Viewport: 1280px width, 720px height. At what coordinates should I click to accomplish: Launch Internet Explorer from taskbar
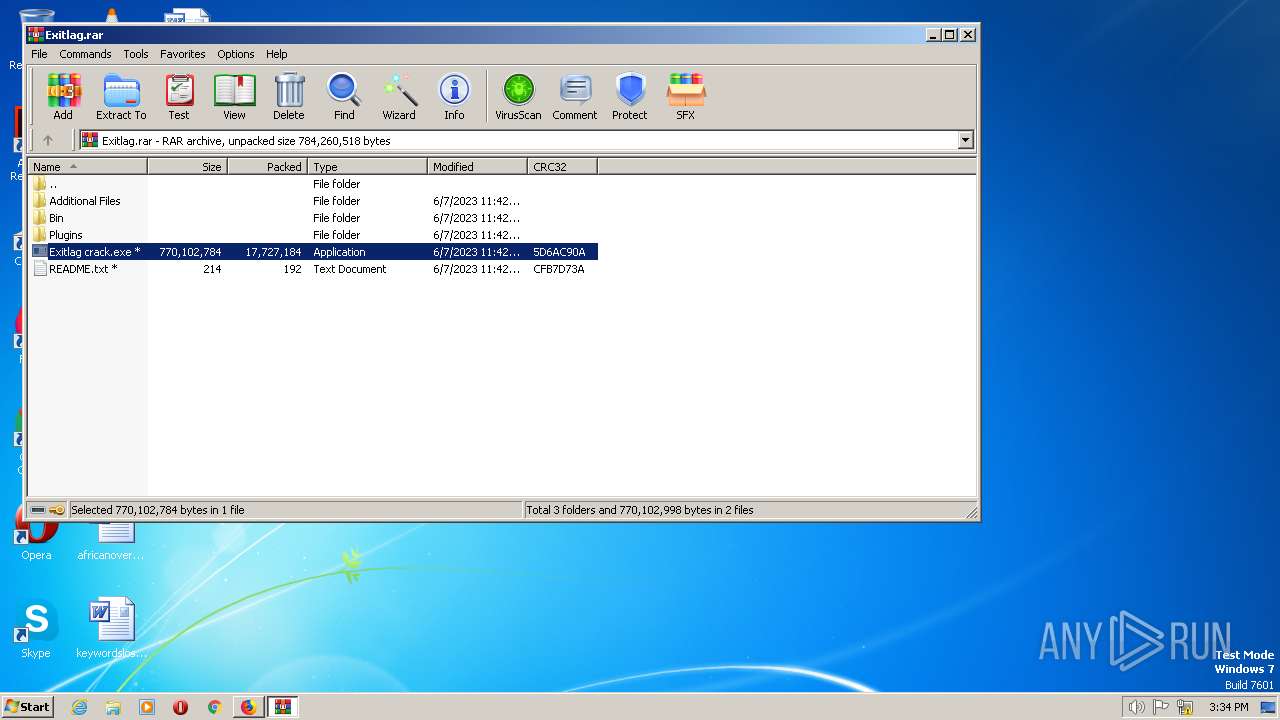(80, 707)
